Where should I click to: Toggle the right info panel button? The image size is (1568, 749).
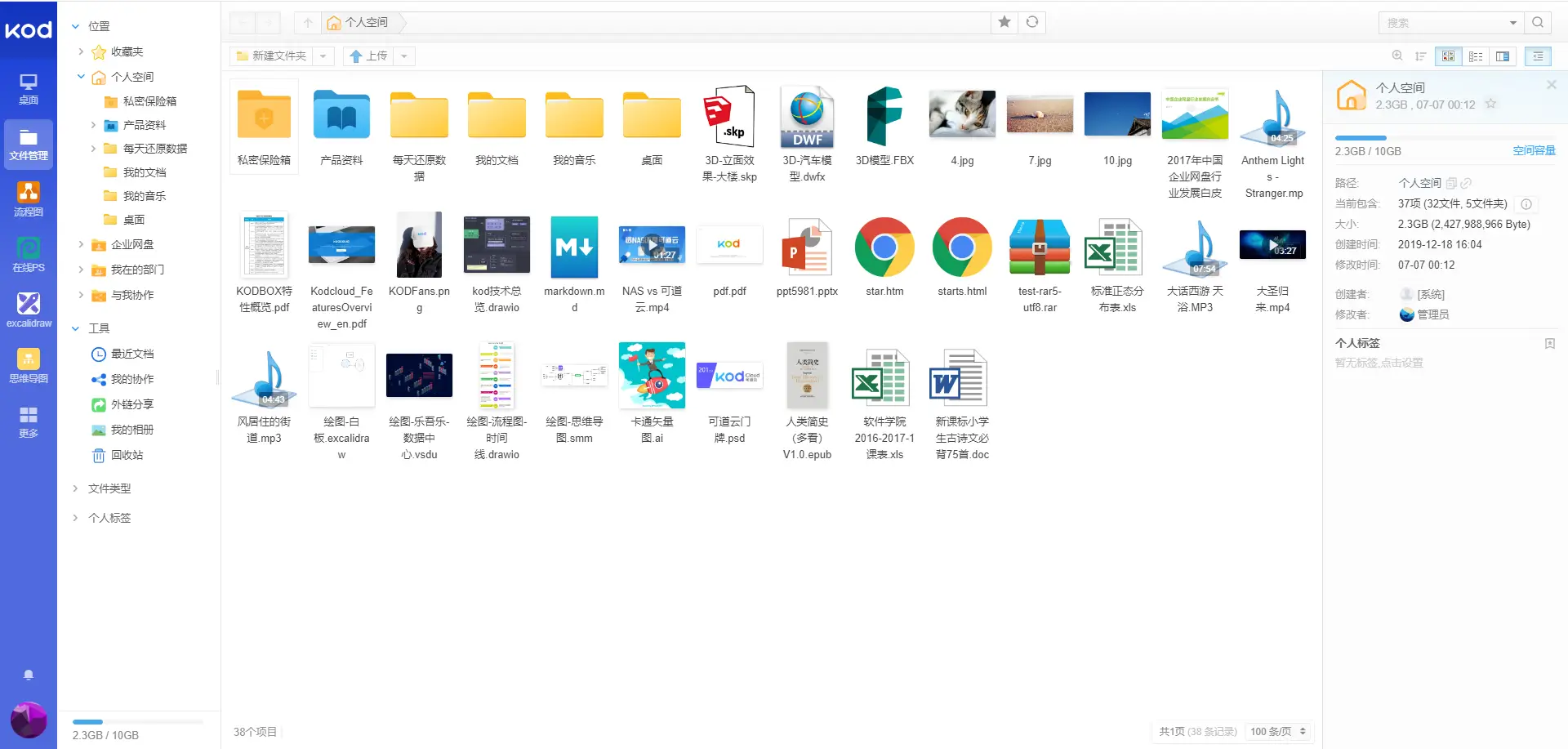[1538, 56]
